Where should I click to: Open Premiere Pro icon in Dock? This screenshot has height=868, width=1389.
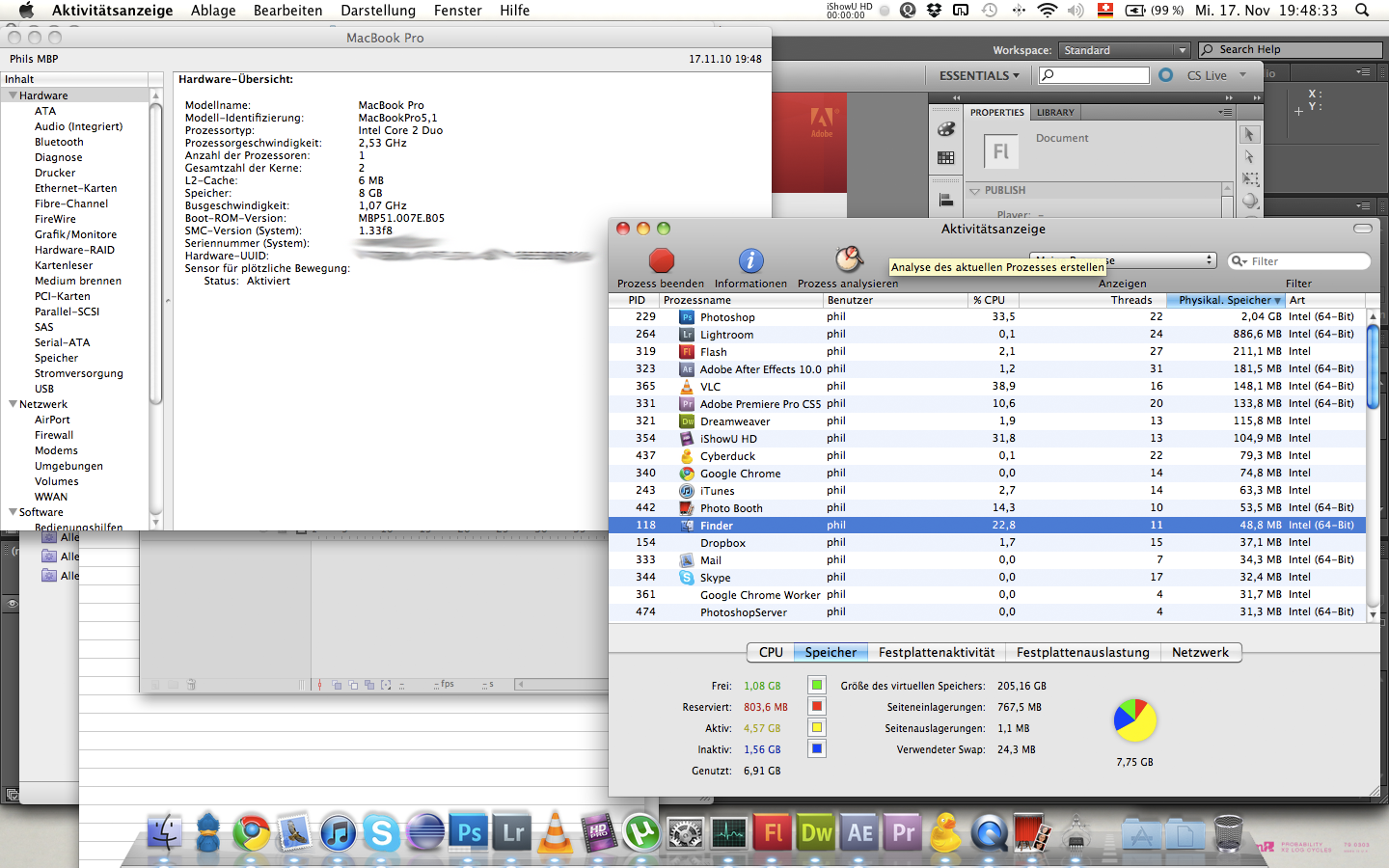coord(903,832)
